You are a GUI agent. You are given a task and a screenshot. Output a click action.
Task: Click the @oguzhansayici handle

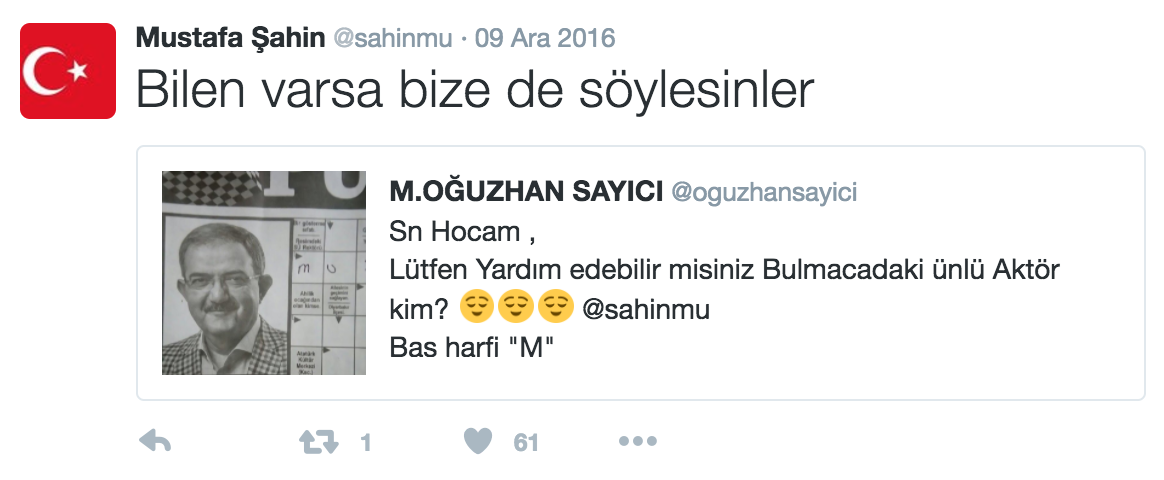click(x=764, y=192)
